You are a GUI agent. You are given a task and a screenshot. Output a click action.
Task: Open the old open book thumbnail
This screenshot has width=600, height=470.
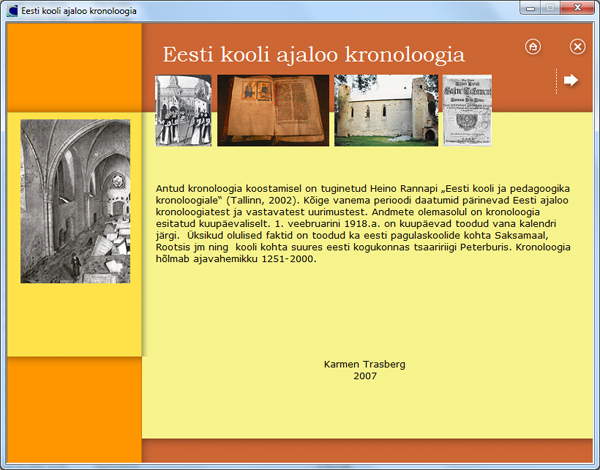click(272, 110)
